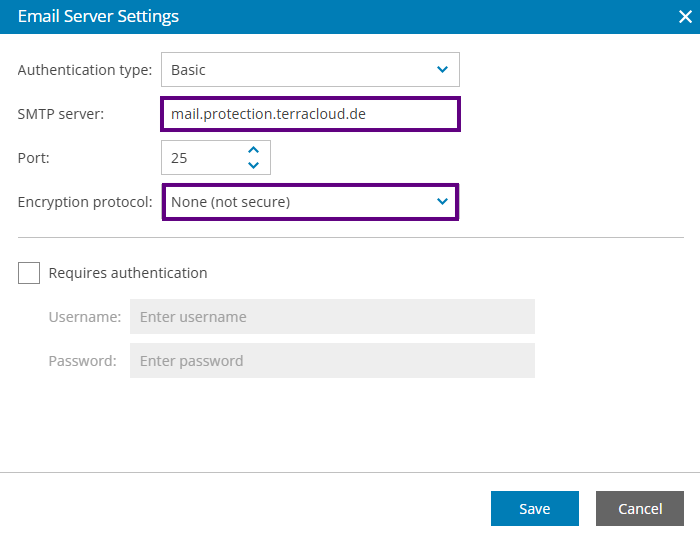Open the Encryption protocol dropdown
Screen dimensions: 700x541
[310, 202]
